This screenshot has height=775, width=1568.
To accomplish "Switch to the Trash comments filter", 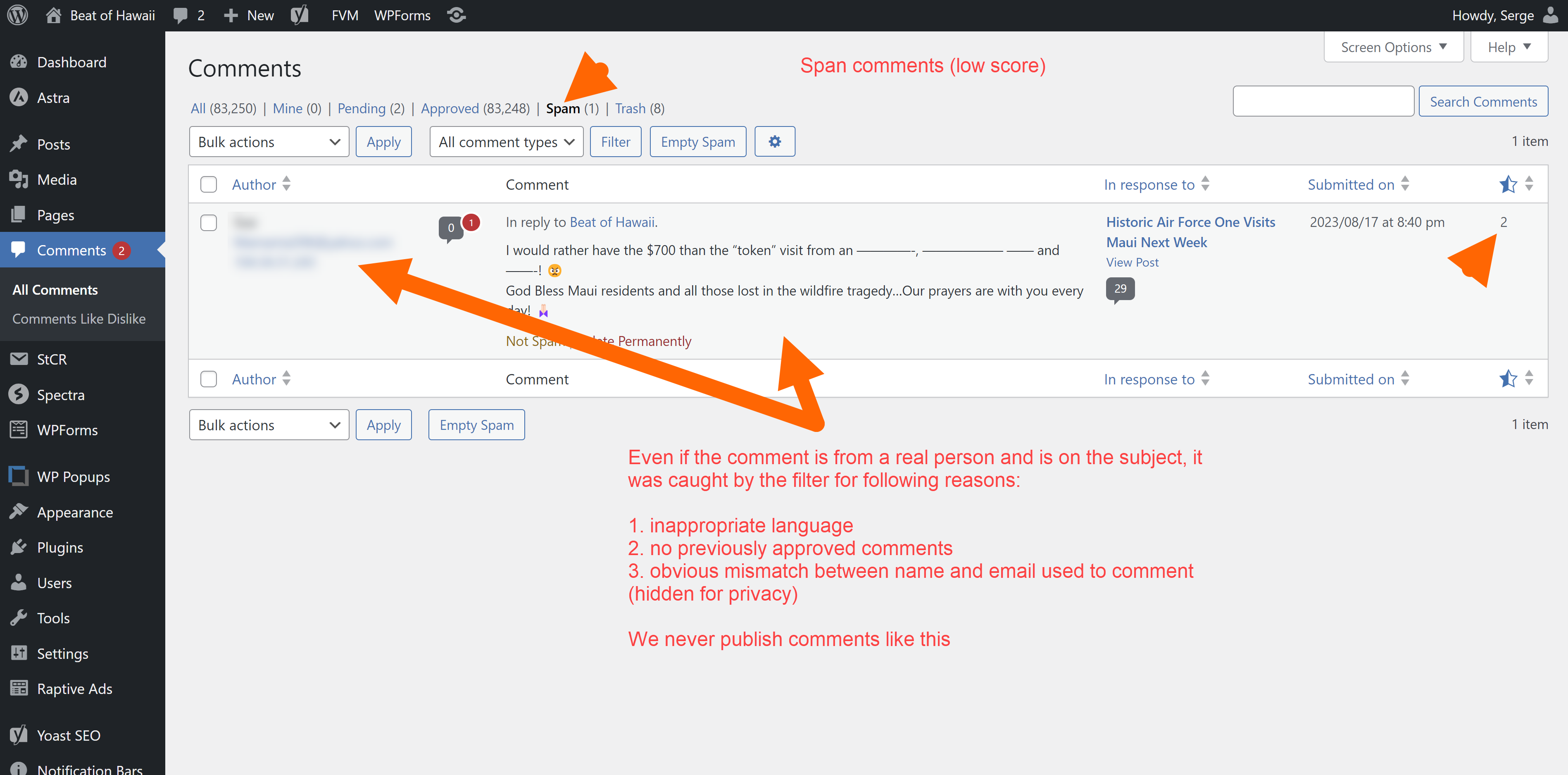I will 630,108.
